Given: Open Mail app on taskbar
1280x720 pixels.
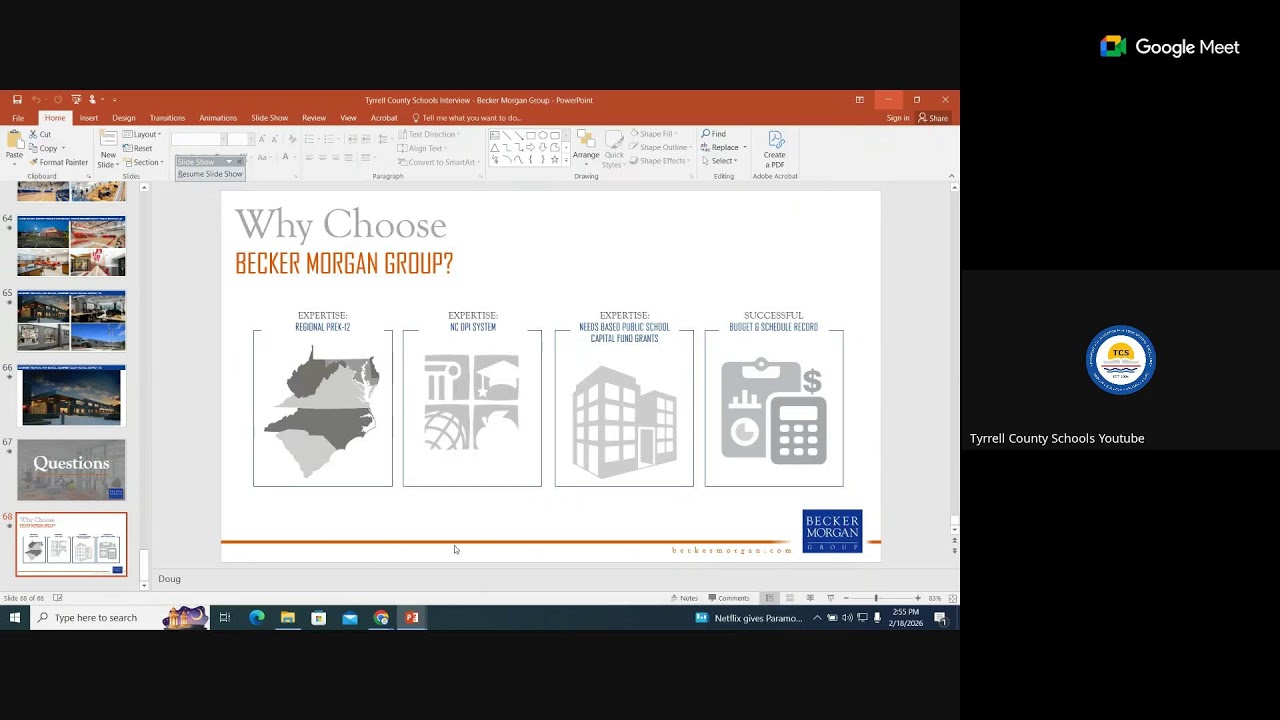Looking at the screenshot, I should [x=350, y=618].
